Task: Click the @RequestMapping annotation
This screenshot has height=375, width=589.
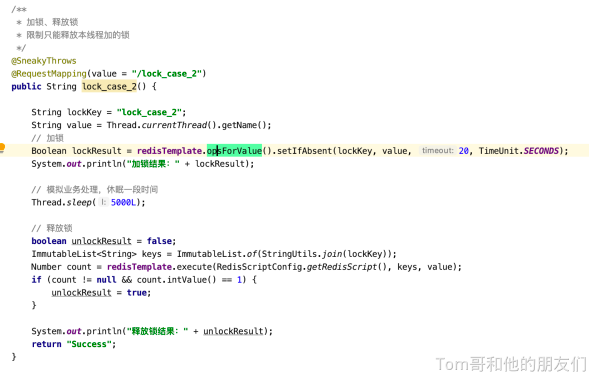Action: (x=49, y=74)
